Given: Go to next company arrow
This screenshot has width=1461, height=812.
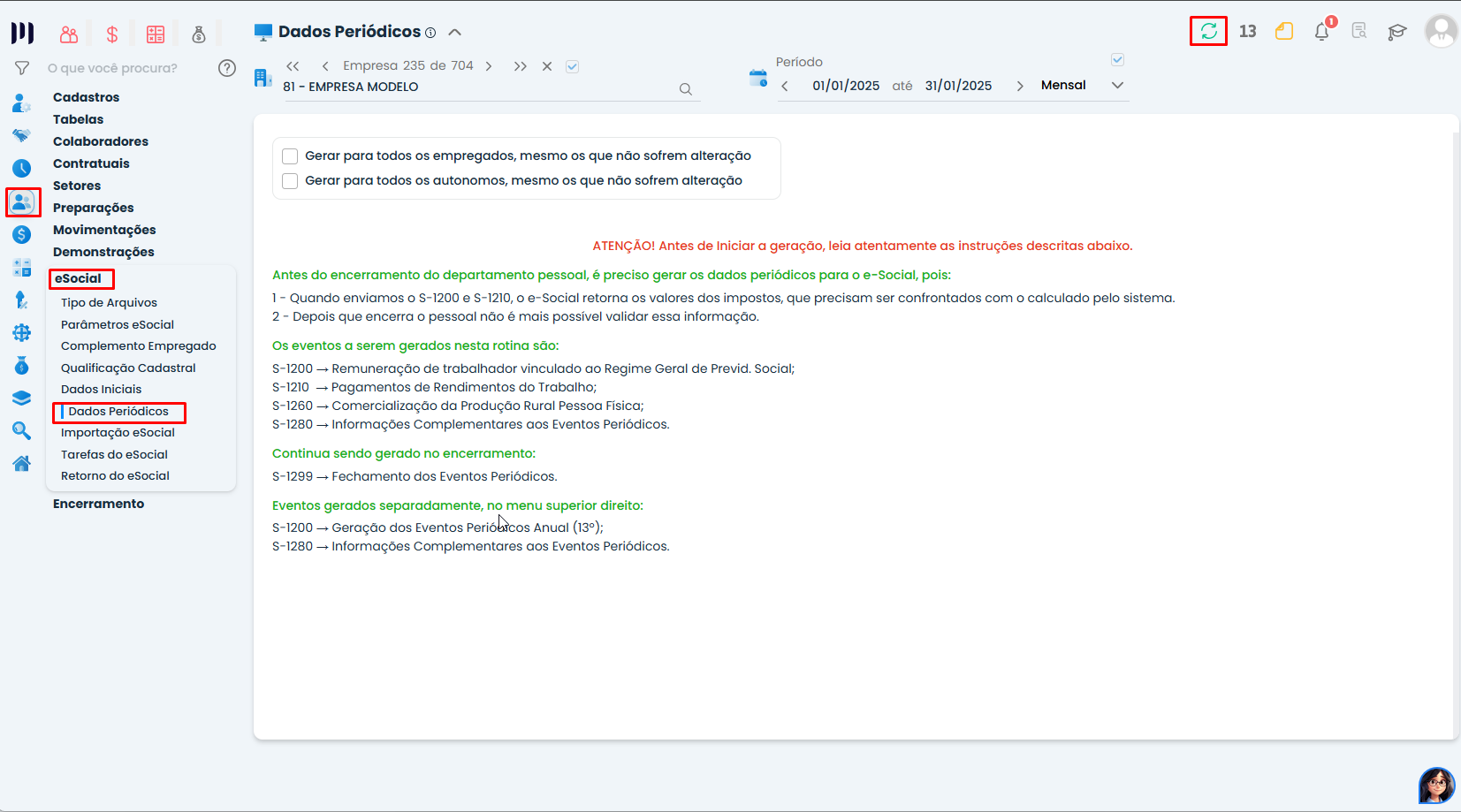Looking at the screenshot, I should pyautogui.click(x=489, y=66).
